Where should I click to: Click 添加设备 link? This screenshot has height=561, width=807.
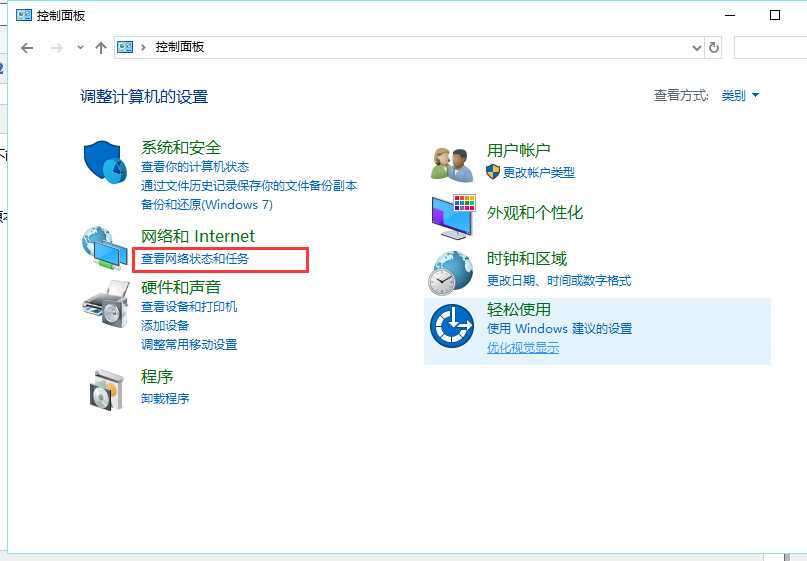tap(165, 326)
